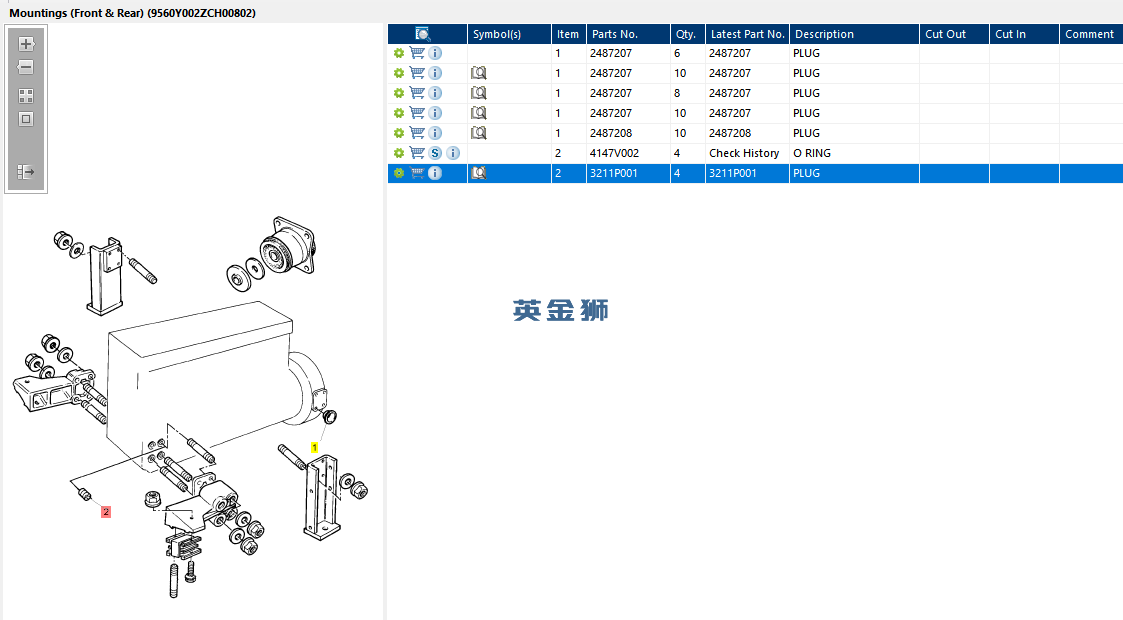1123x620 pixels.
Task: Click the gear icon for part 2487208
Action: point(399,133)
